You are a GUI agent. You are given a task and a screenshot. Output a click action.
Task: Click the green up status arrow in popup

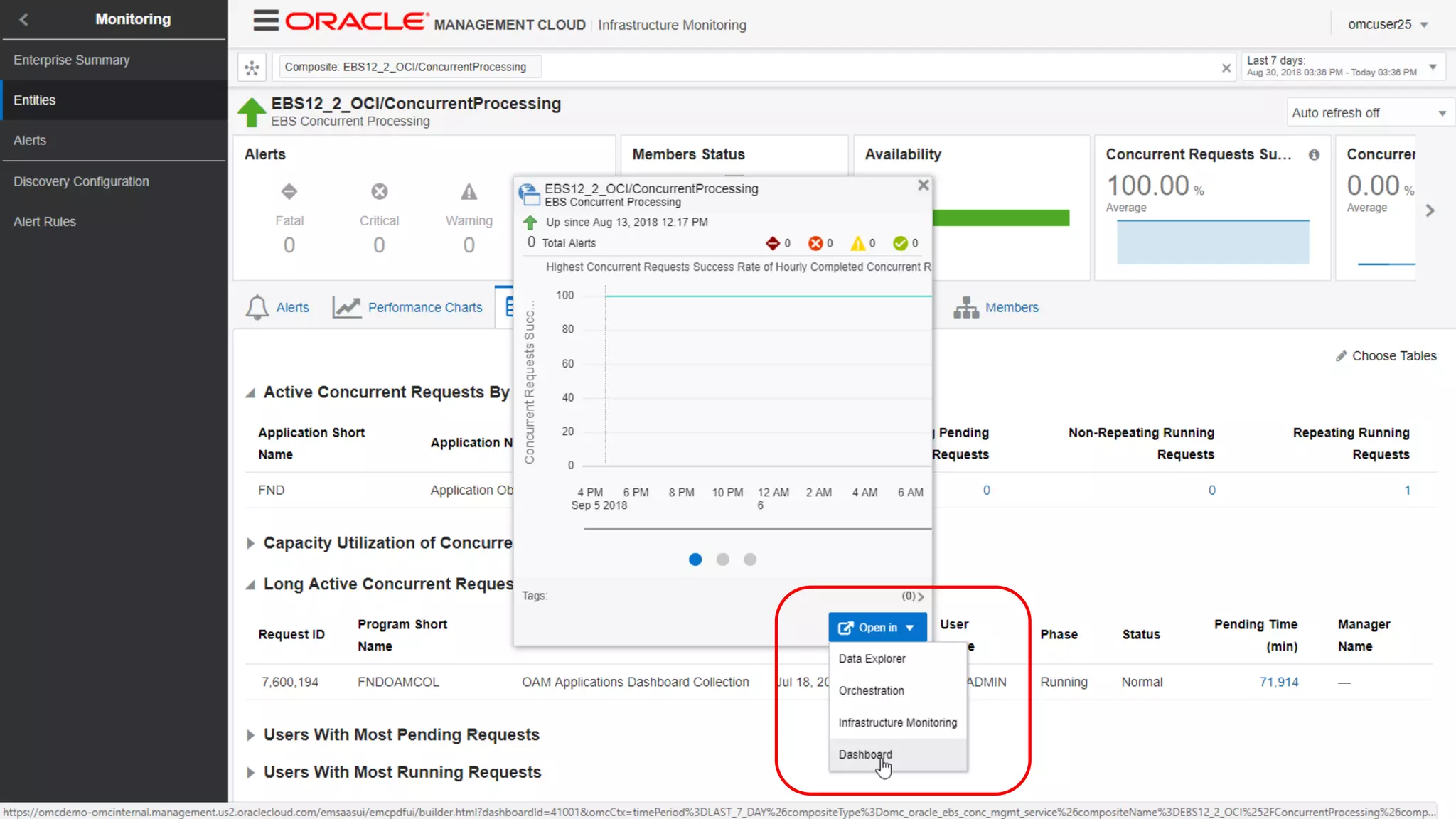tap(530, 223)
